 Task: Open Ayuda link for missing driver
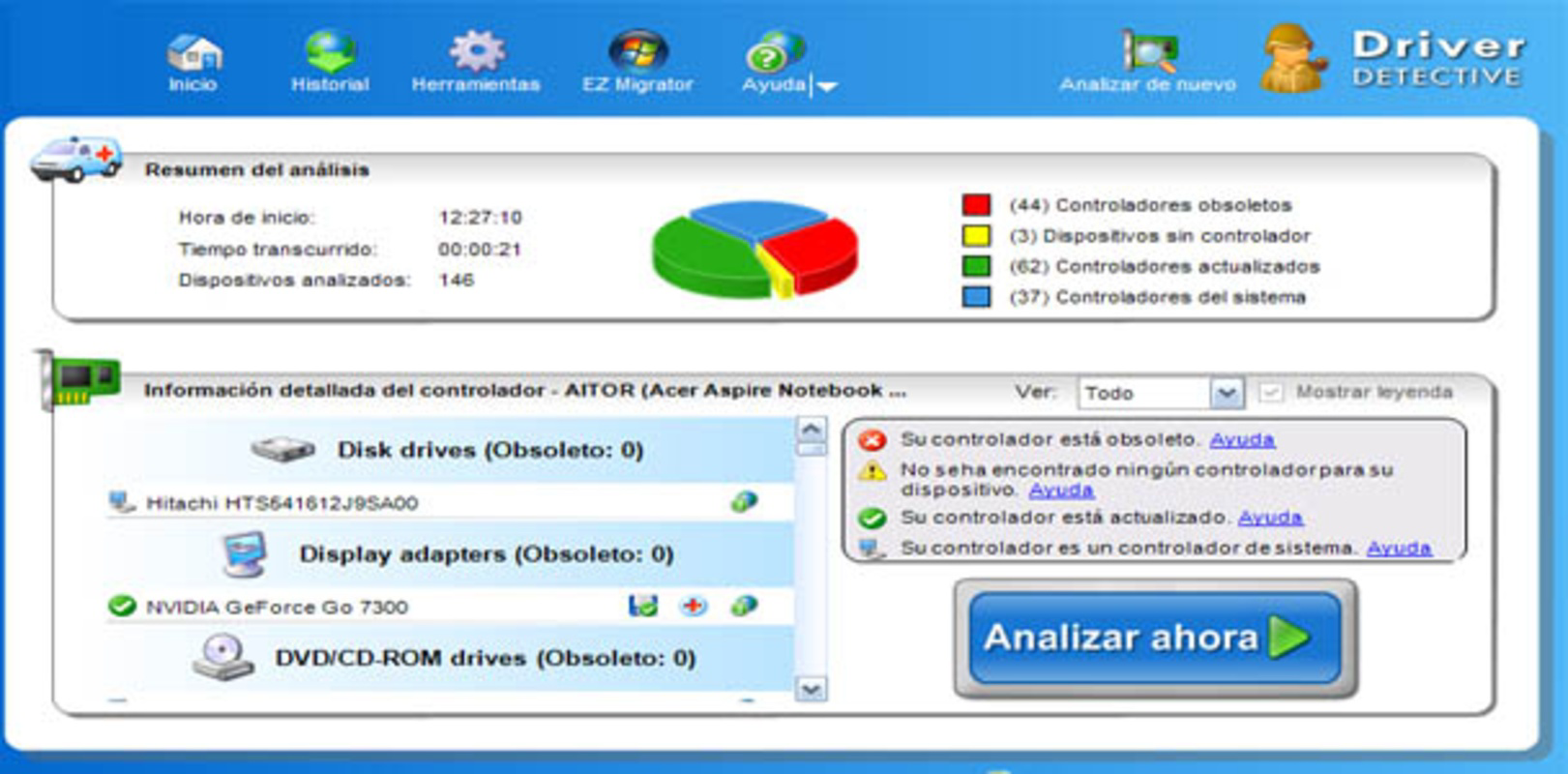pos(1060,491)
